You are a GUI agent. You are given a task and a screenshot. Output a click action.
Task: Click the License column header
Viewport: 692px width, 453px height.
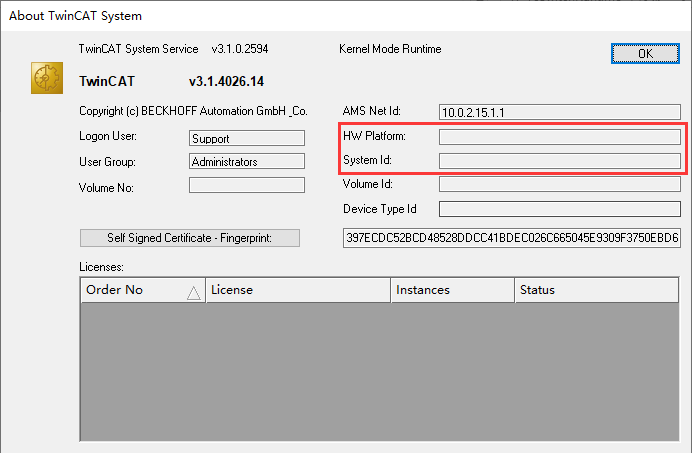298,290
